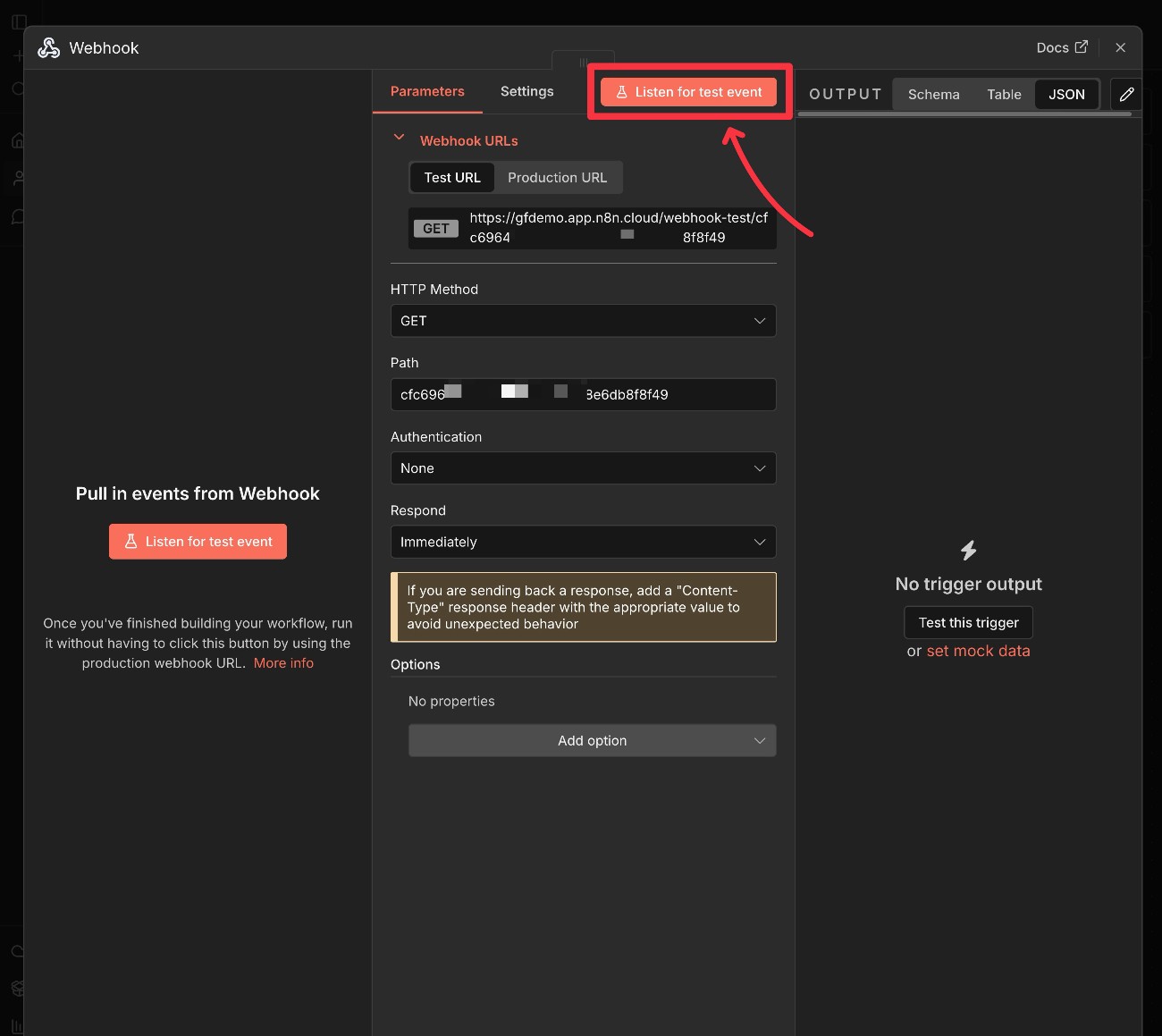Open the Add option dropdown
The image size is (1162, 1036).
point(592,740)
